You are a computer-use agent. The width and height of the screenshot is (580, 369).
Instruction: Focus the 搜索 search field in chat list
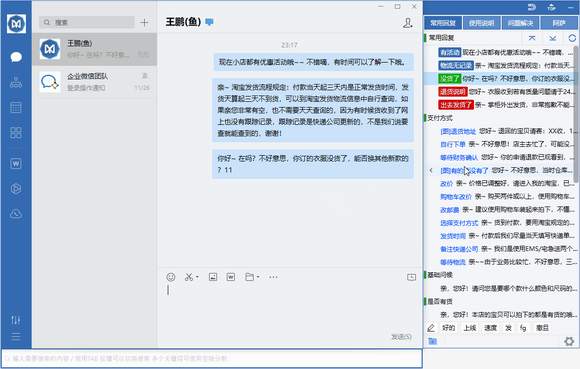point(87,23)
